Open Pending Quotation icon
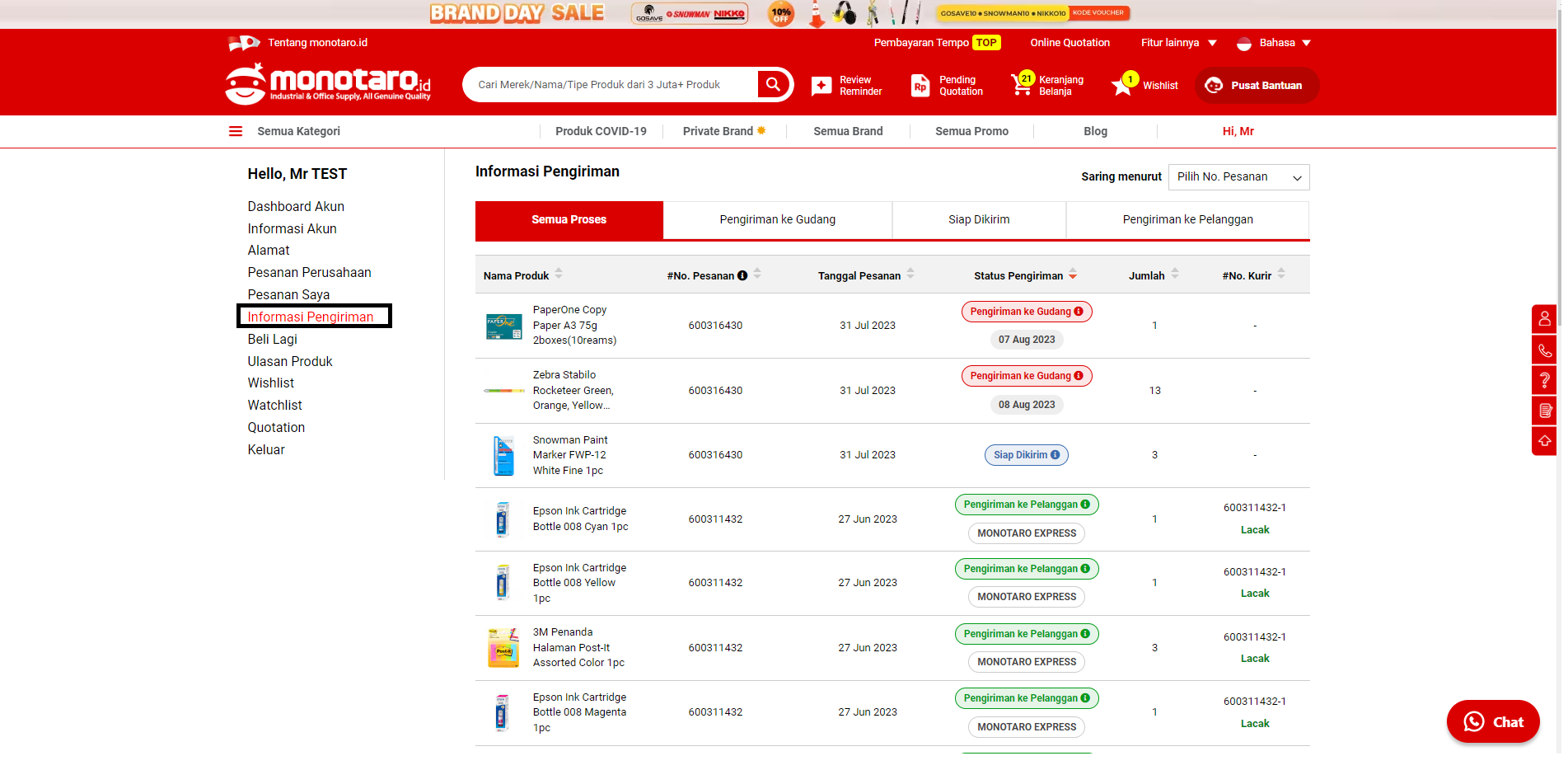1568x770 pixels. [920, 86]
